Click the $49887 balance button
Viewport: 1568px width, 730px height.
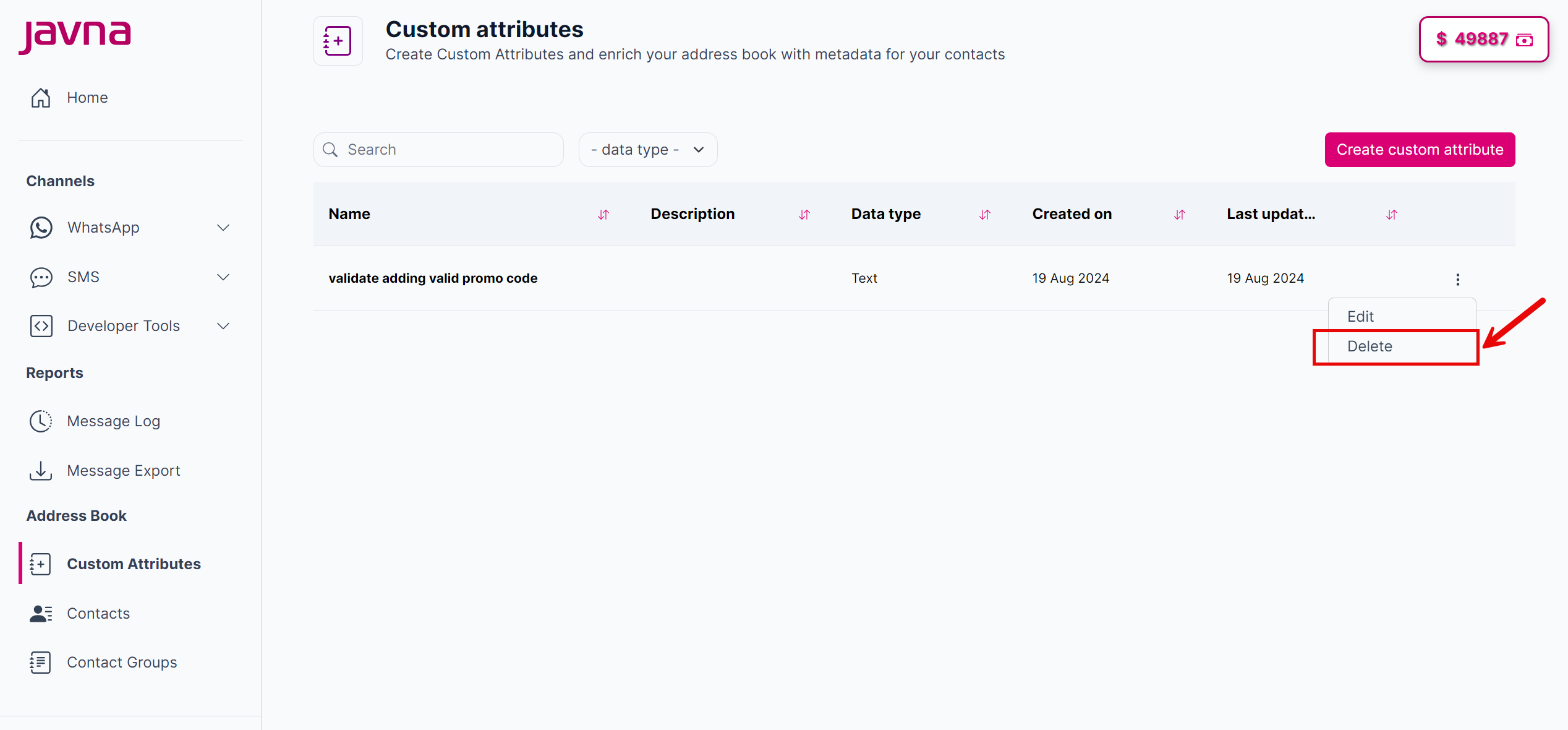[x=1483, y=40]
